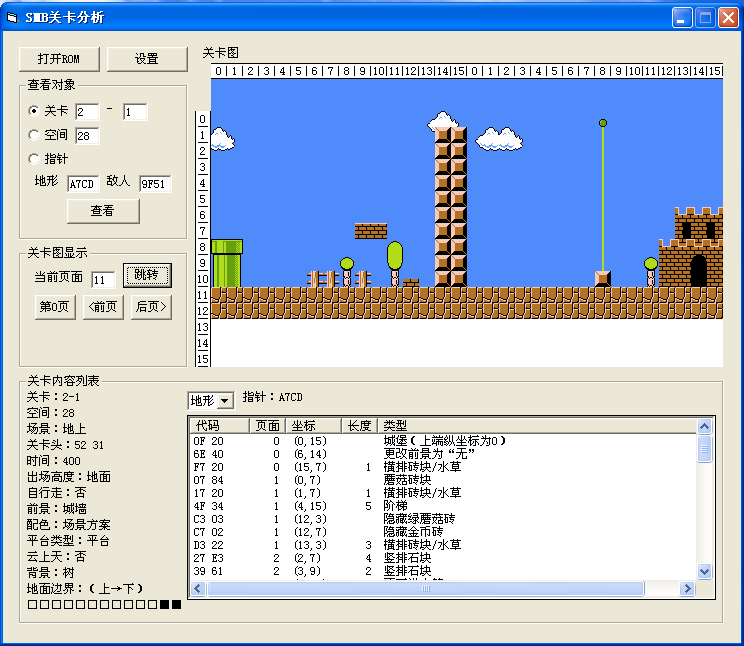Click the 地形 pointer field A7CD

(83, 184)
